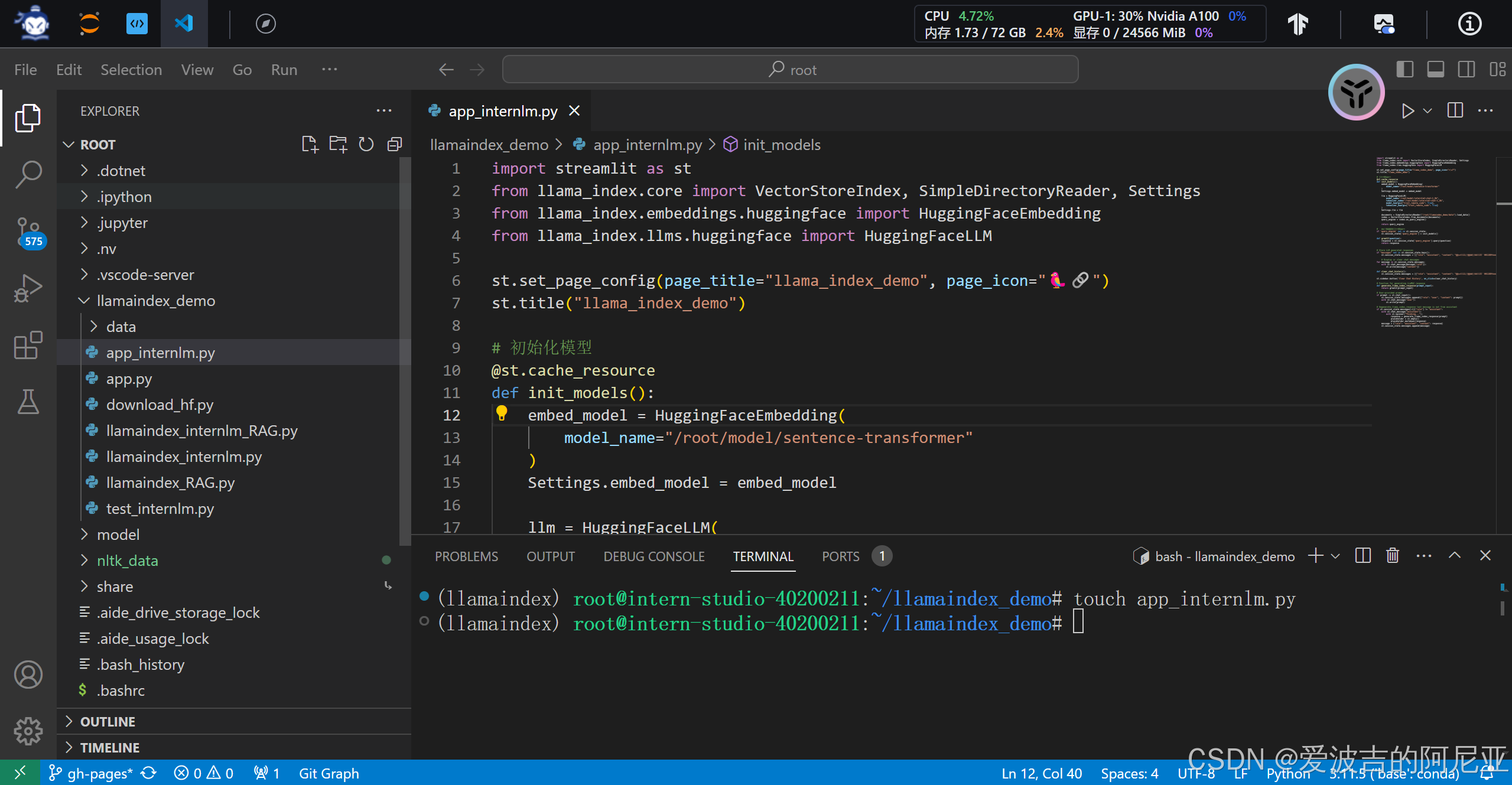Image resolution: width=1512 pixels, height=785 pixels.
Task: Toggle primary side bar layout button
Action: click(1405, 70)
